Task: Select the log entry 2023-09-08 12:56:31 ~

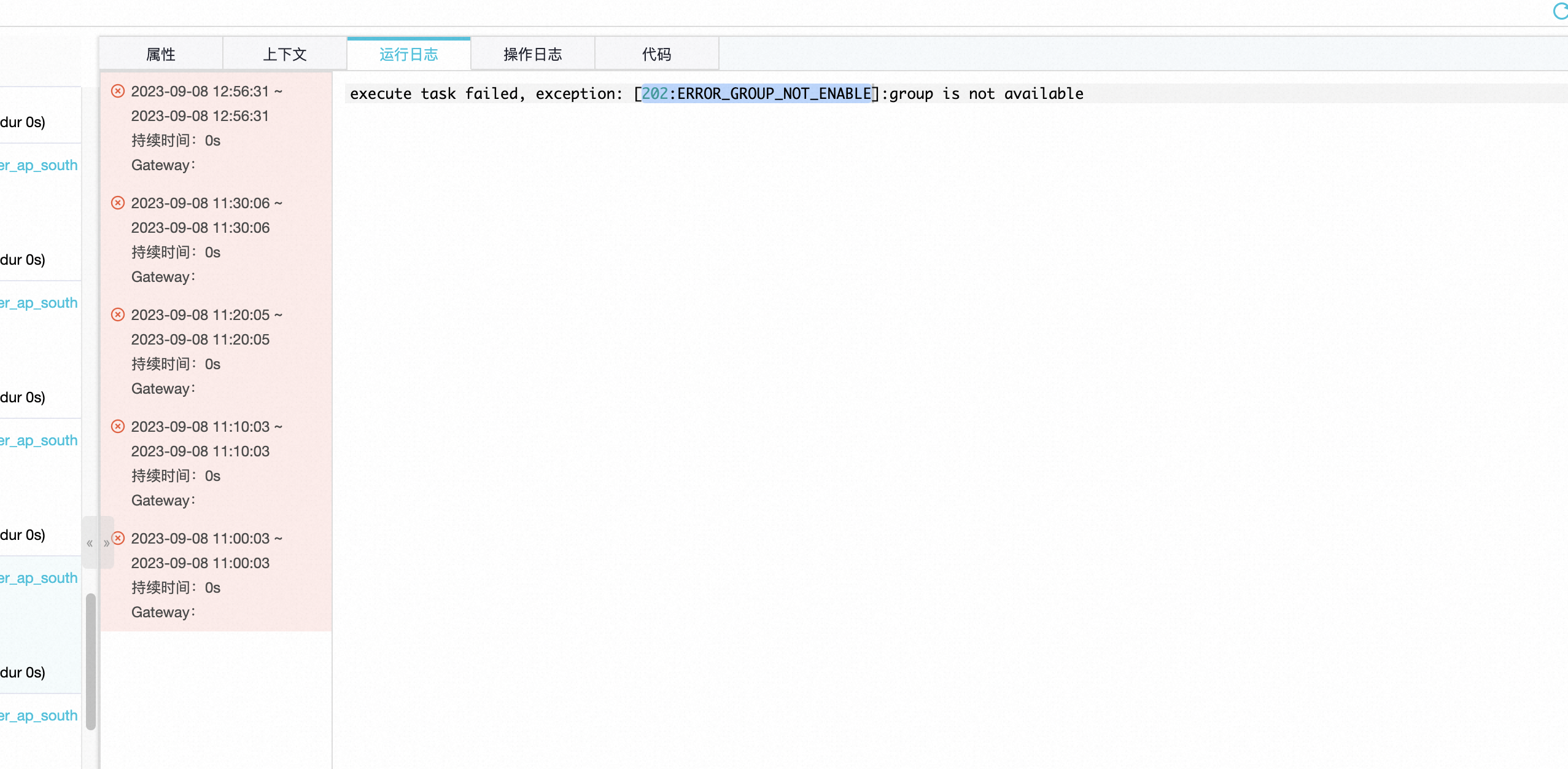Action: (207, 91)
